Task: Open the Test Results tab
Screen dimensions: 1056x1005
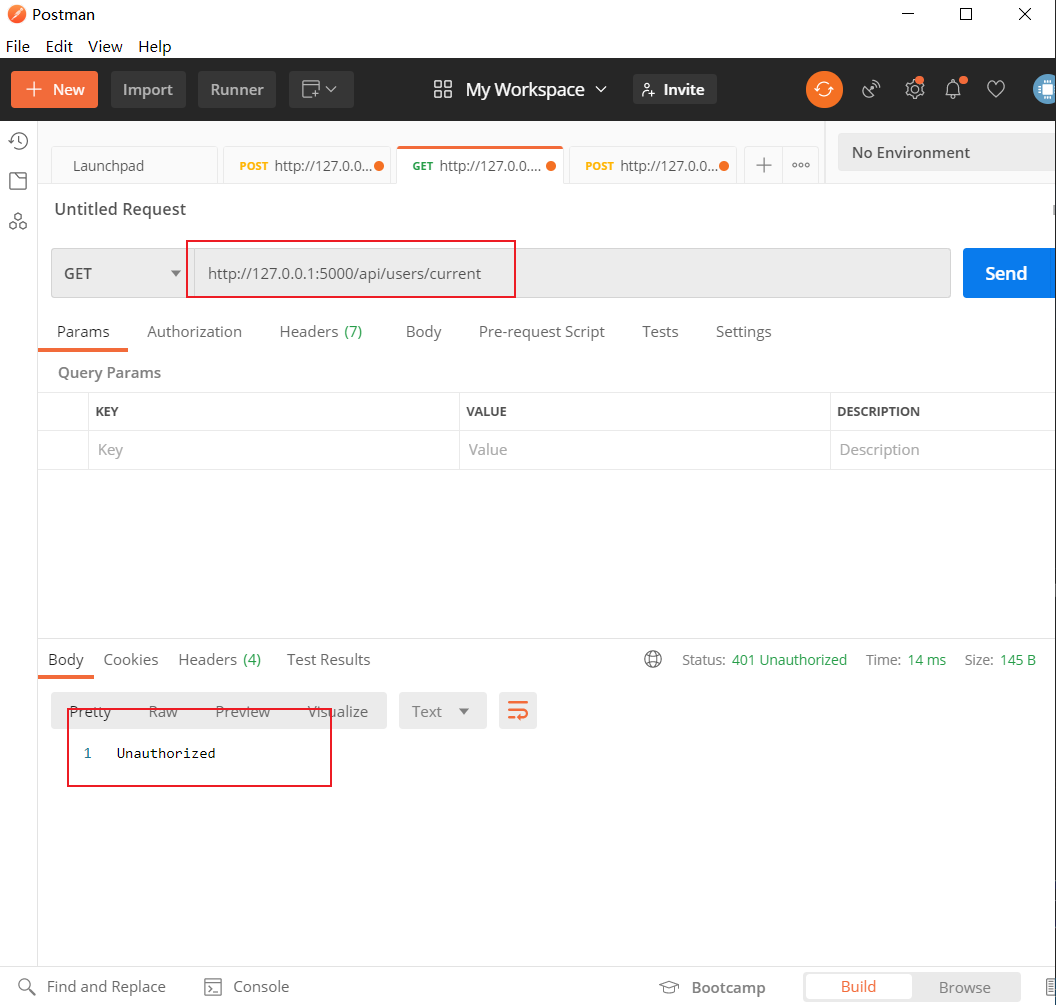Action: 328,659
